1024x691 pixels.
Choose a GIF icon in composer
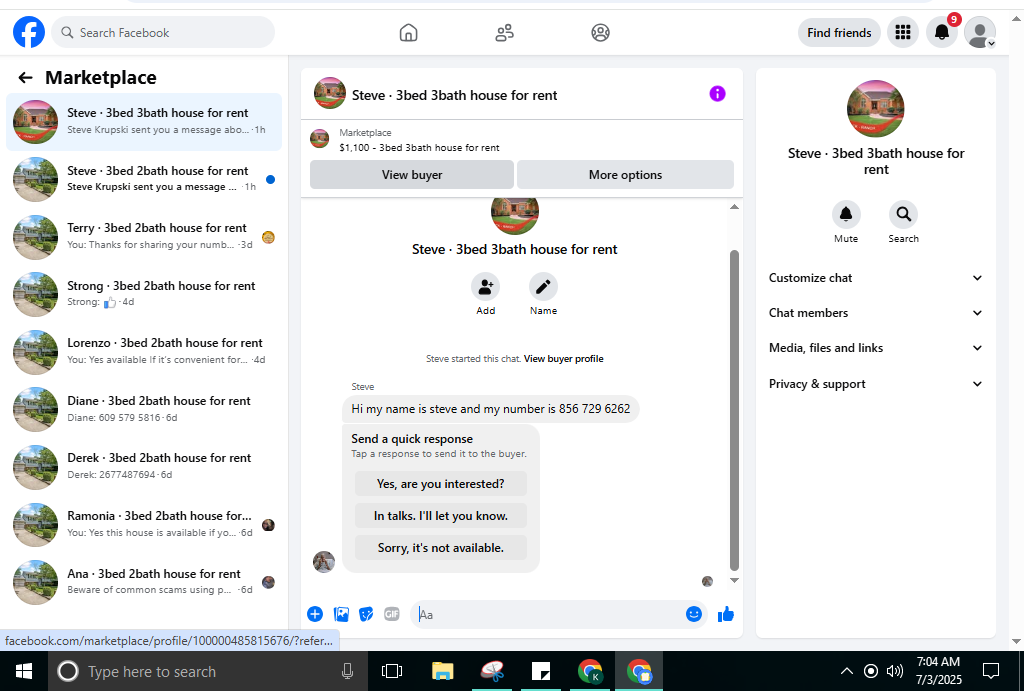391,614
